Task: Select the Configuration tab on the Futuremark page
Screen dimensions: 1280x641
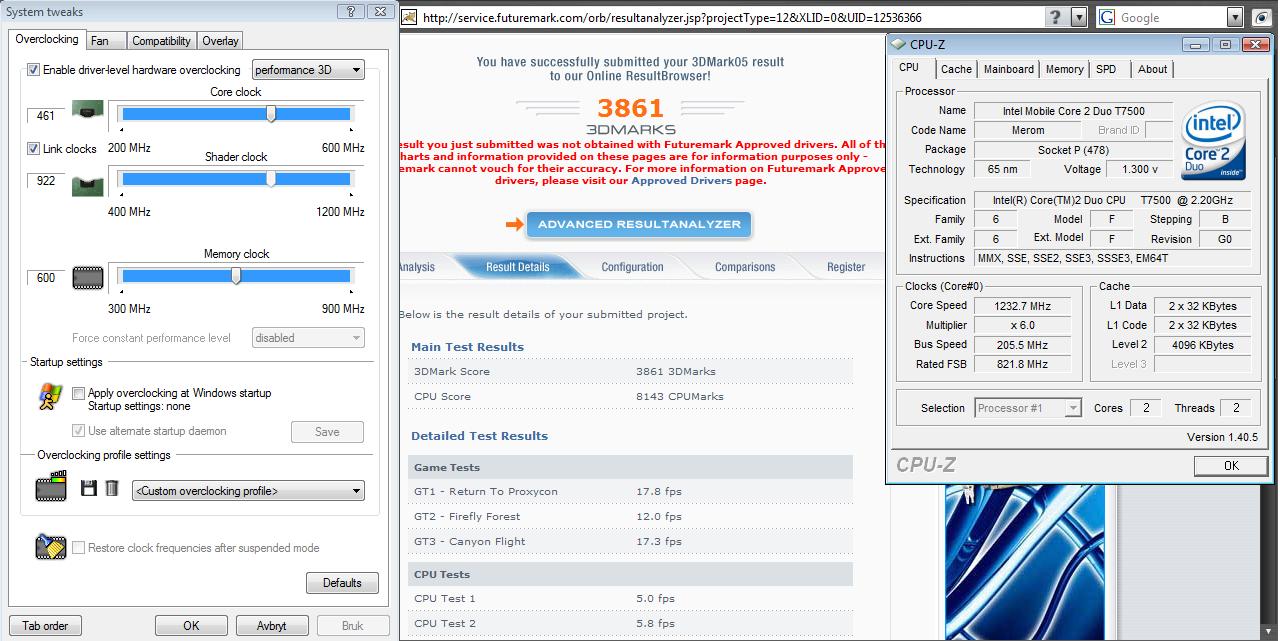Action: pos(632,267)
